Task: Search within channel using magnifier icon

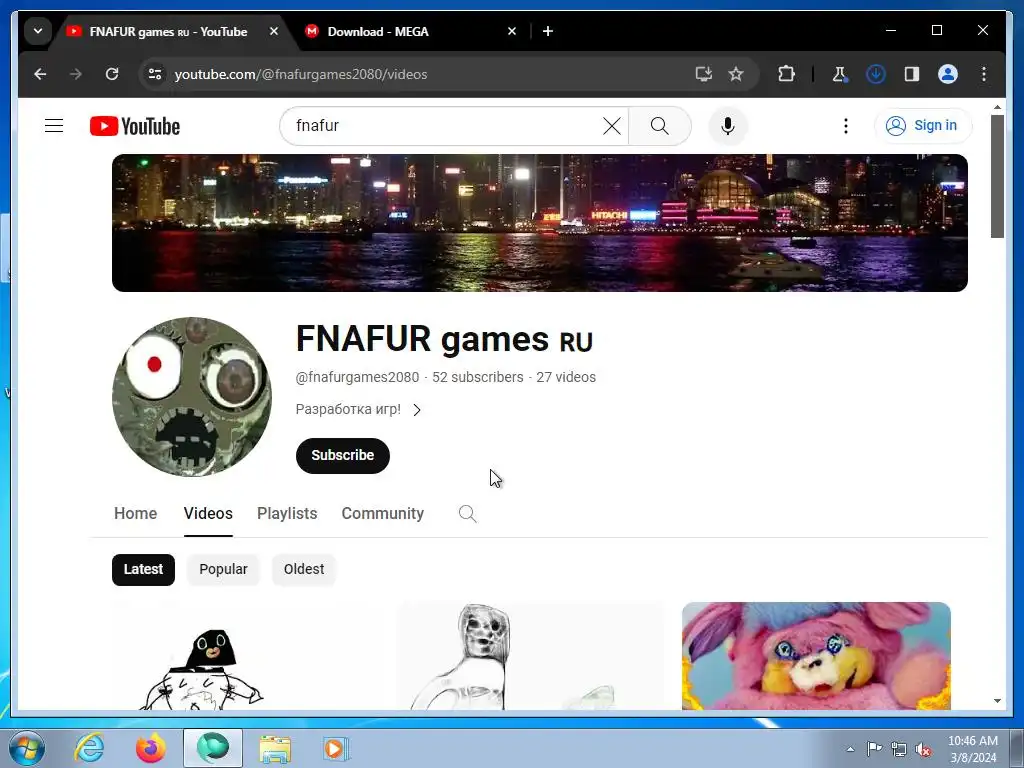Action: (x=467, y=514)
